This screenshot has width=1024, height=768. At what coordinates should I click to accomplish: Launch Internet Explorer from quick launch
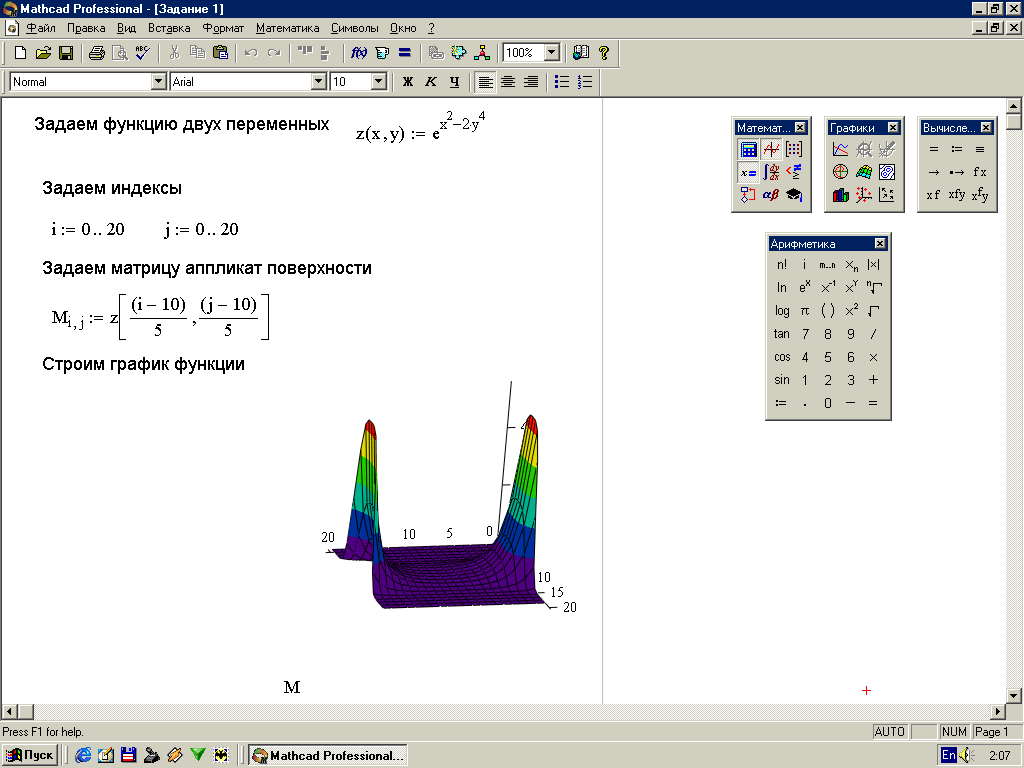point(83,756)
